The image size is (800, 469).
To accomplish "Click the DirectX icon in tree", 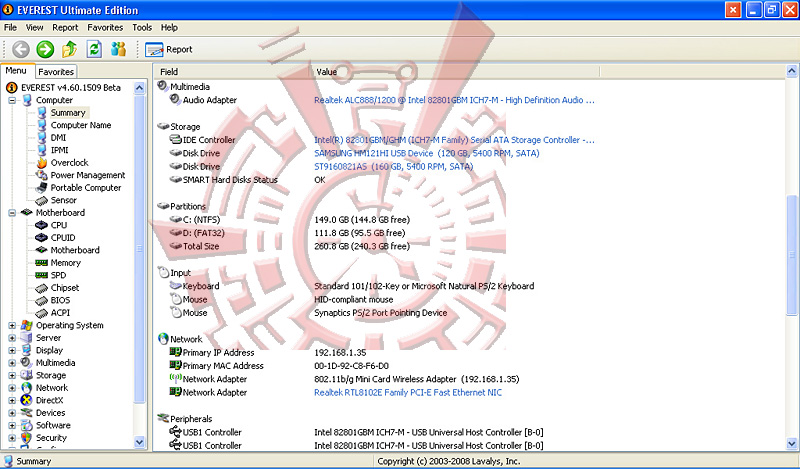I will [27, 401].
